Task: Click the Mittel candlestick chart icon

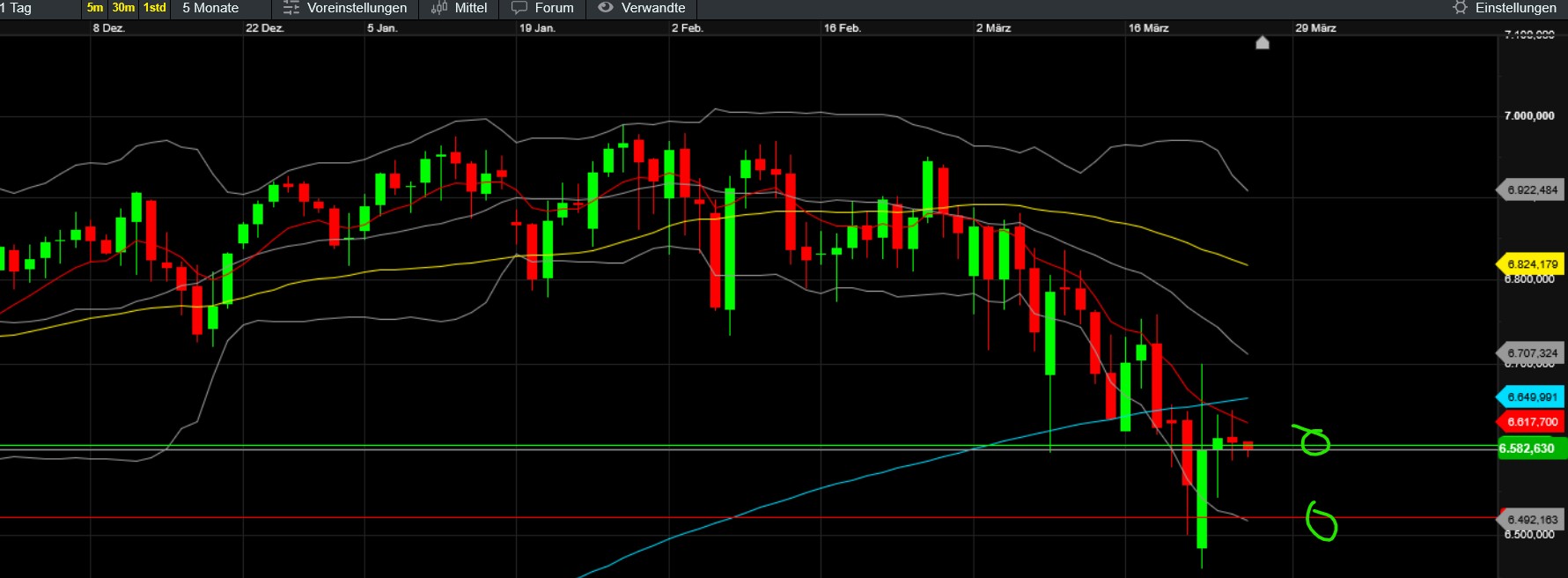Action: (438, 8)
